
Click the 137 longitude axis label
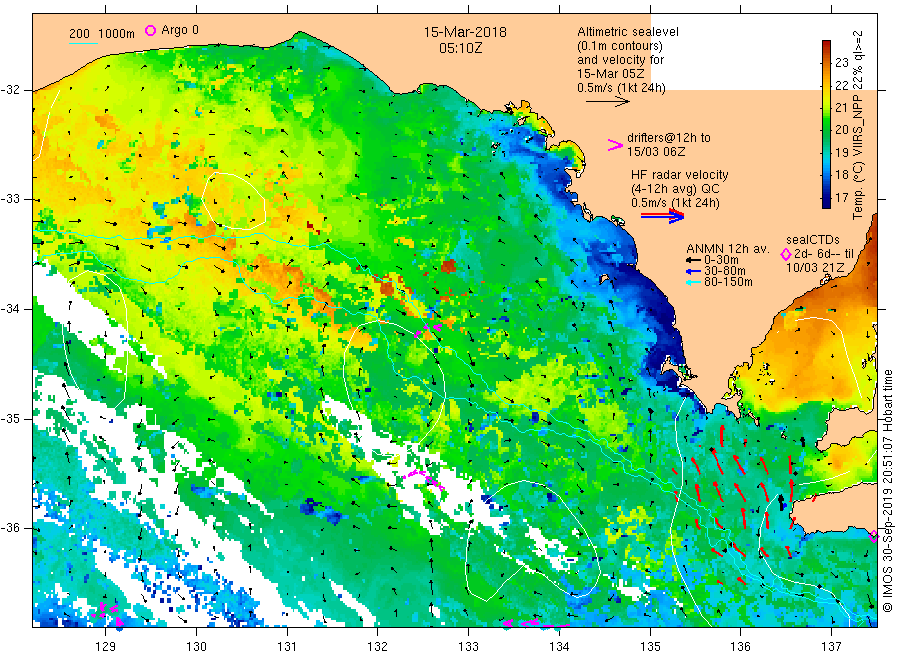click(x=831, y=647)
